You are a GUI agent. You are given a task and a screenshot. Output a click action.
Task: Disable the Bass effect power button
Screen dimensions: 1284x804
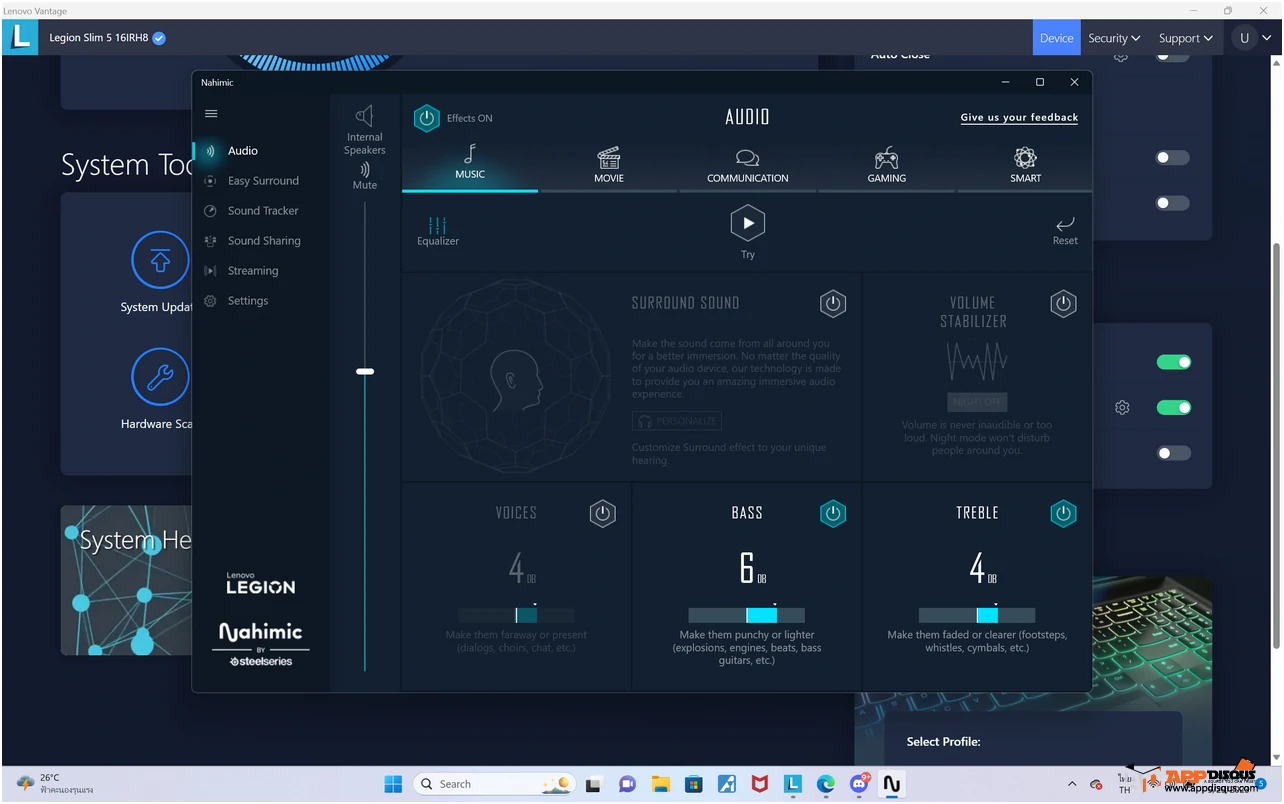coord(833,514)
